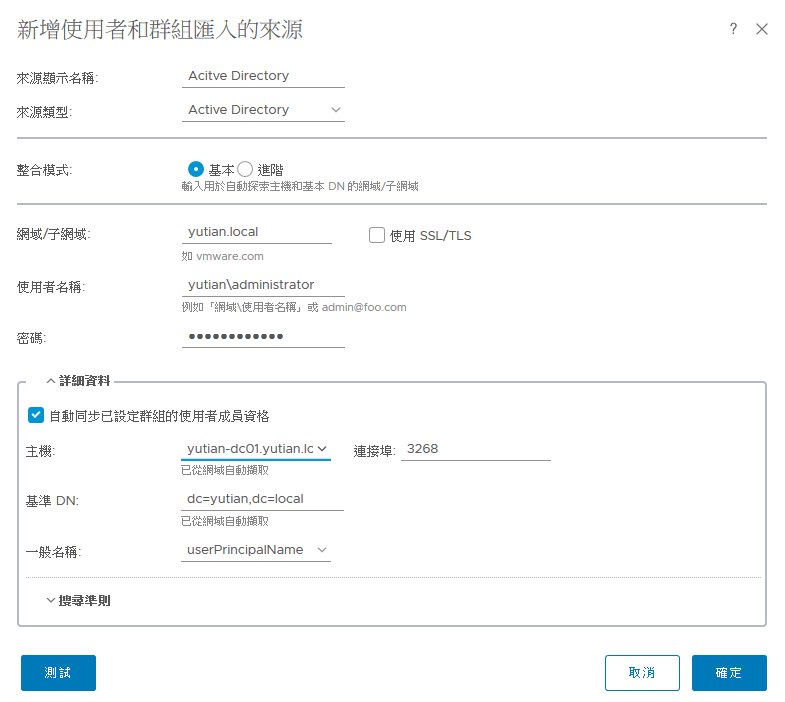Click the 測試 button
Image resolution: width=785 pixels, height=702 pixels.
tap(58, 672)
